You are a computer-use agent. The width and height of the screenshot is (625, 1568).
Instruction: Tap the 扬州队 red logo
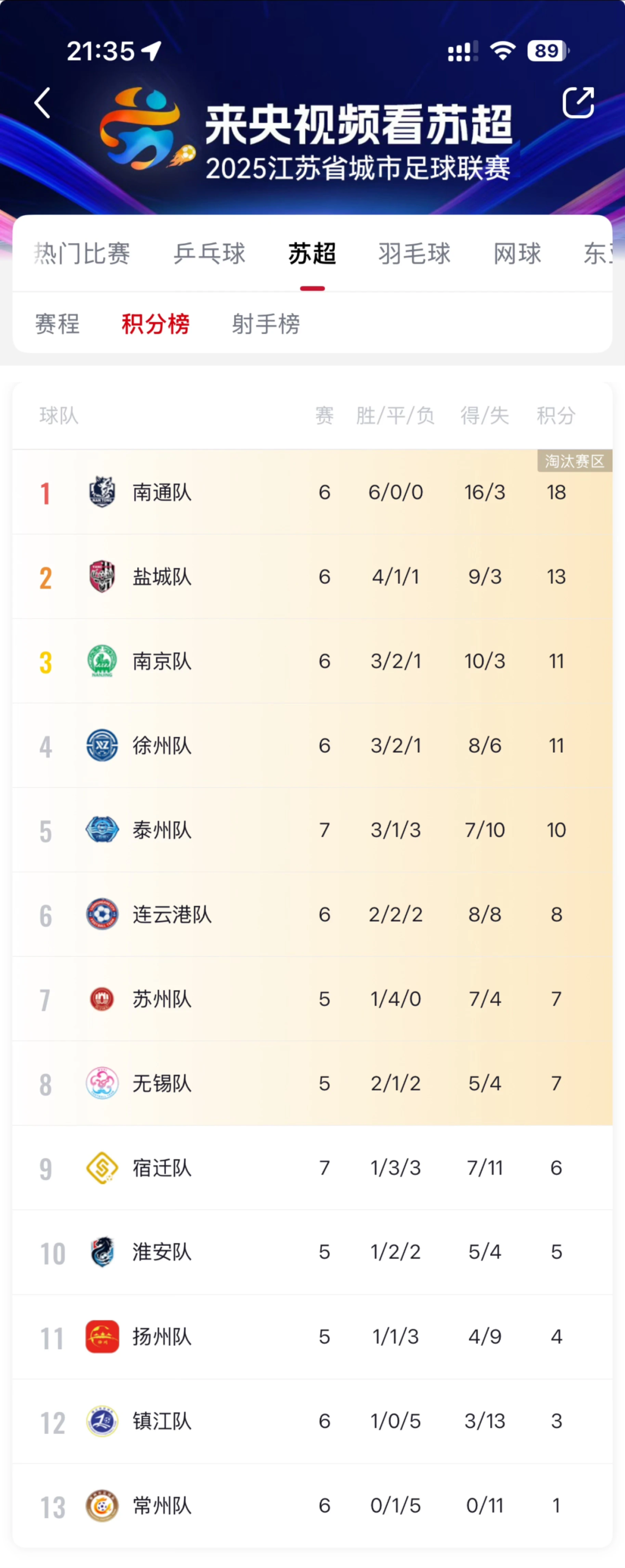(102, 1337)
